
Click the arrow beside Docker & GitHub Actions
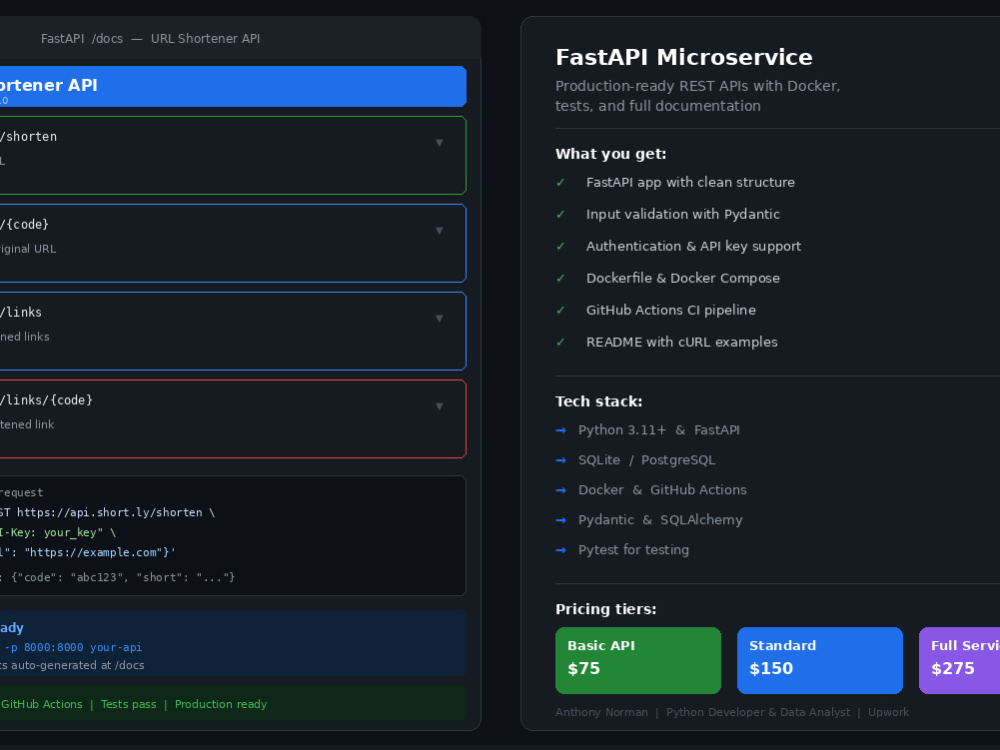[x=561, y=490]
